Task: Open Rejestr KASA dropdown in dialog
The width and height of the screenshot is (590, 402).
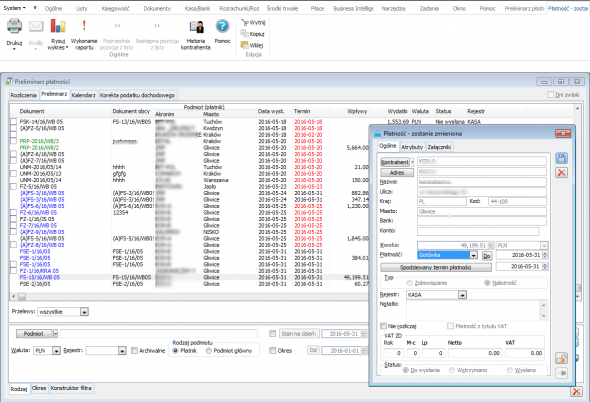Action: click(x=462, y=295)
